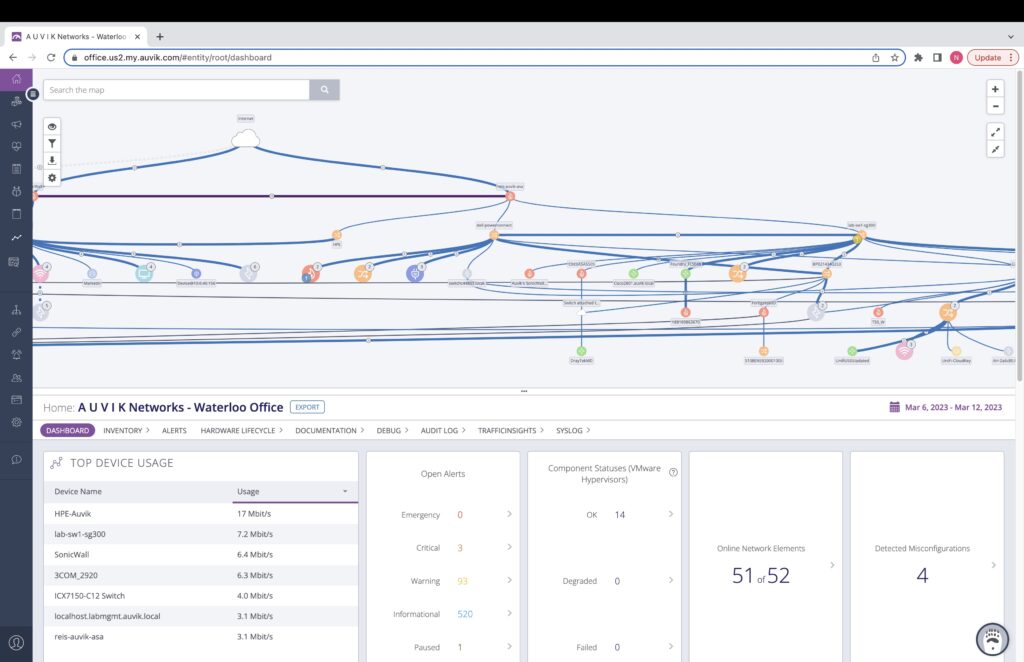Click into the Search the map field
1024x662 pixels.
tap(176, 89)
